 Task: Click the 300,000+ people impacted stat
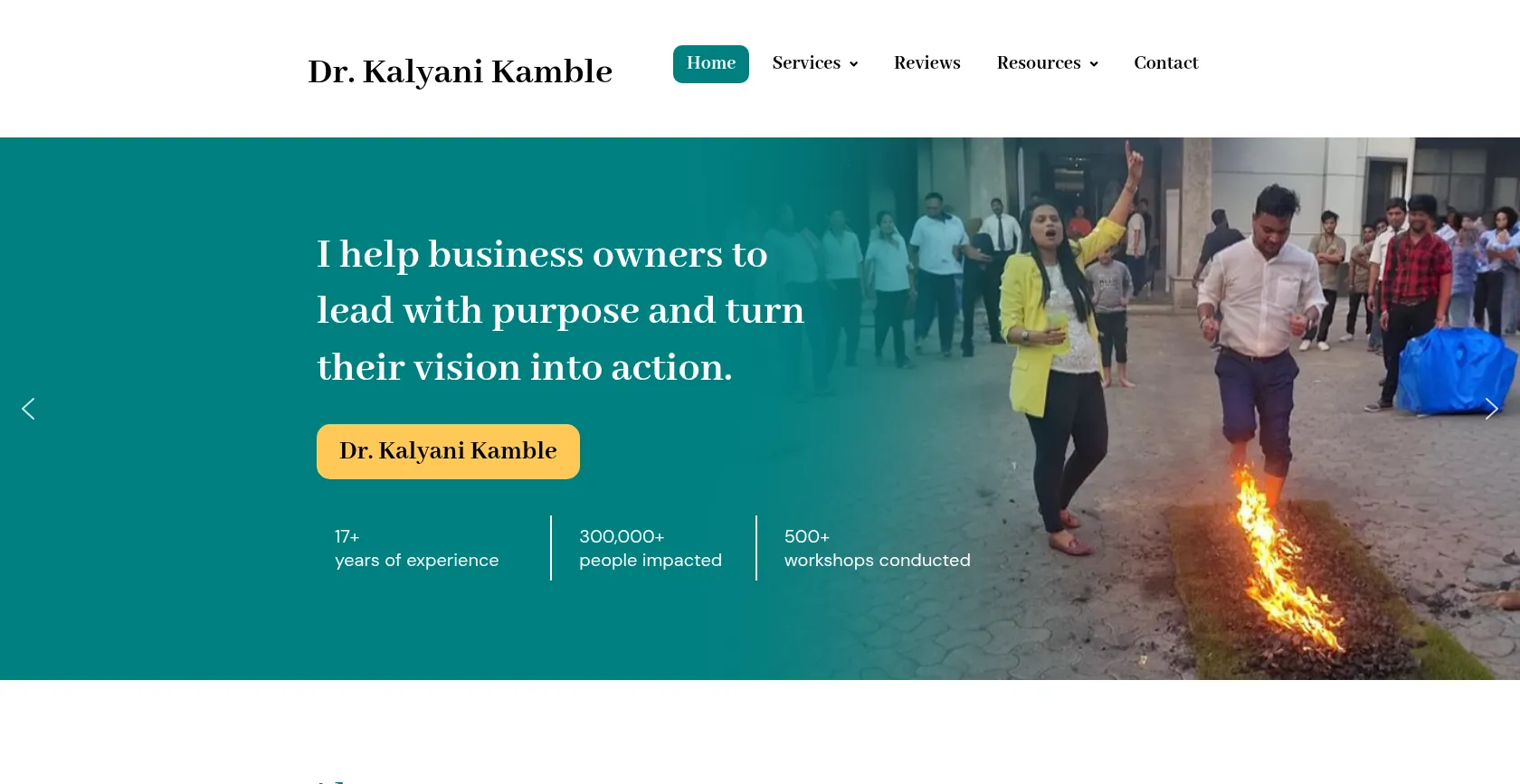click(x=651, y=548)
